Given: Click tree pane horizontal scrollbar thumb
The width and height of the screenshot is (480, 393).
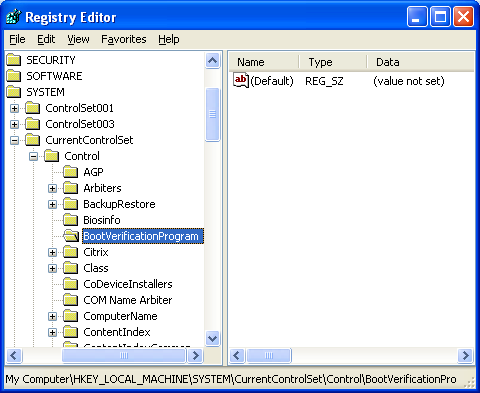Looking at the screenshot, I should click(x=124, y=356).
